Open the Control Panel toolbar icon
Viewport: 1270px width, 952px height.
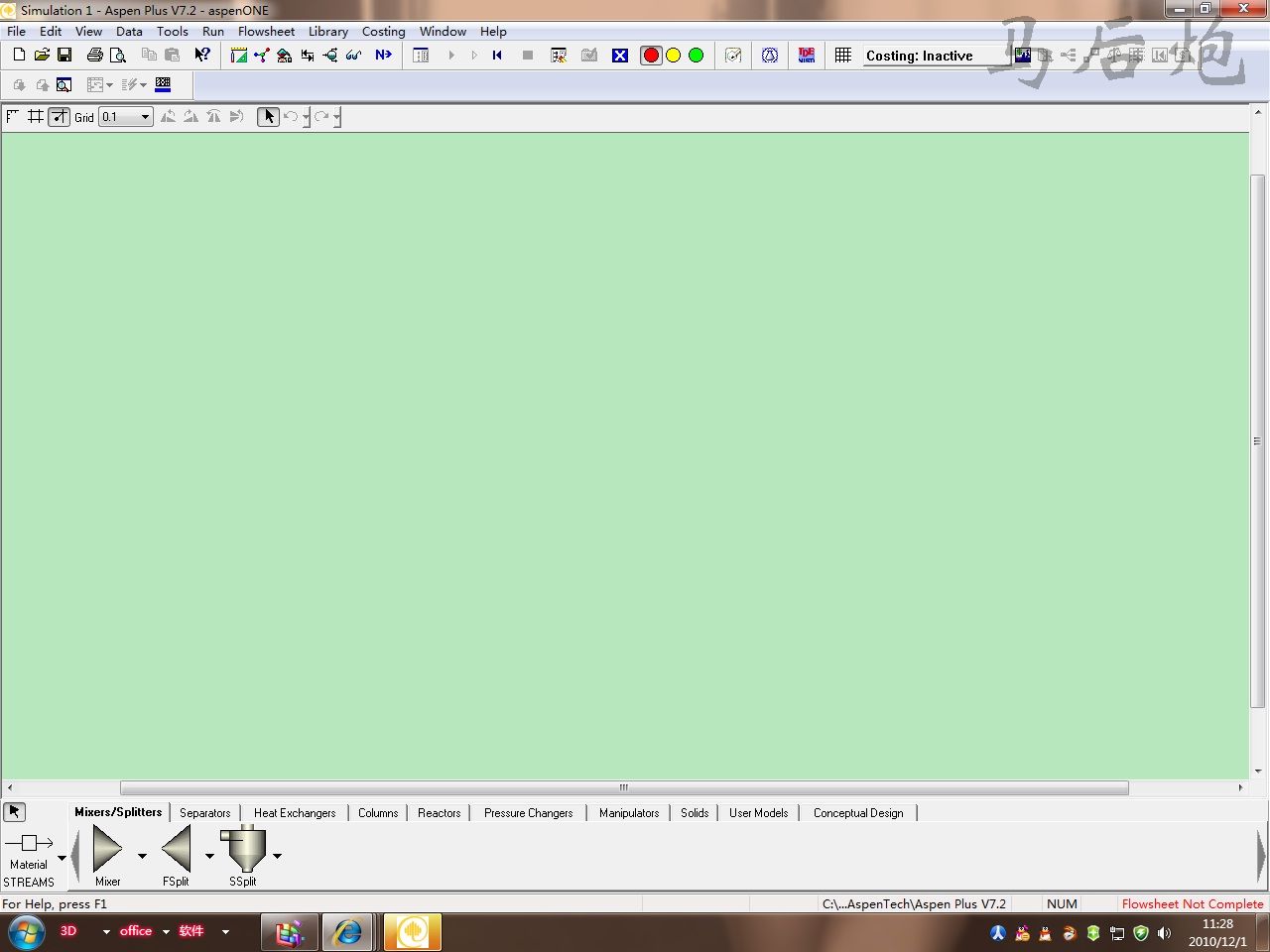pyautogui.click(x=421, y=56)
